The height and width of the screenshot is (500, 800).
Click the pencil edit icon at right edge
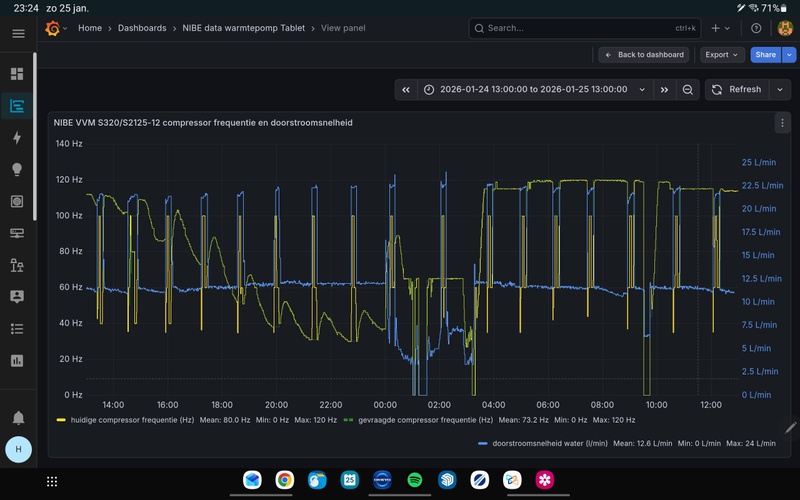tap(791, 428)
